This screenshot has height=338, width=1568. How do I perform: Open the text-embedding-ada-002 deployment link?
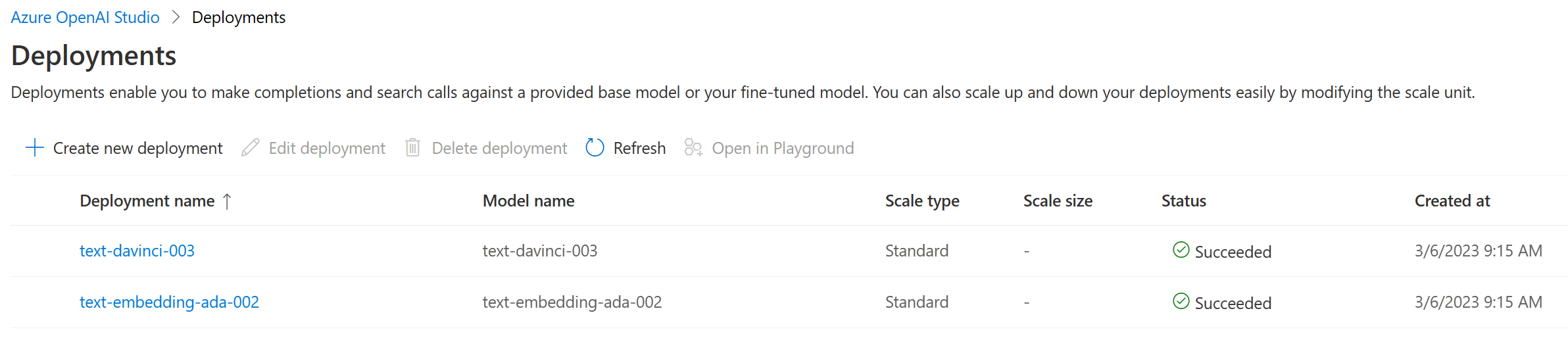coord(169,302)
